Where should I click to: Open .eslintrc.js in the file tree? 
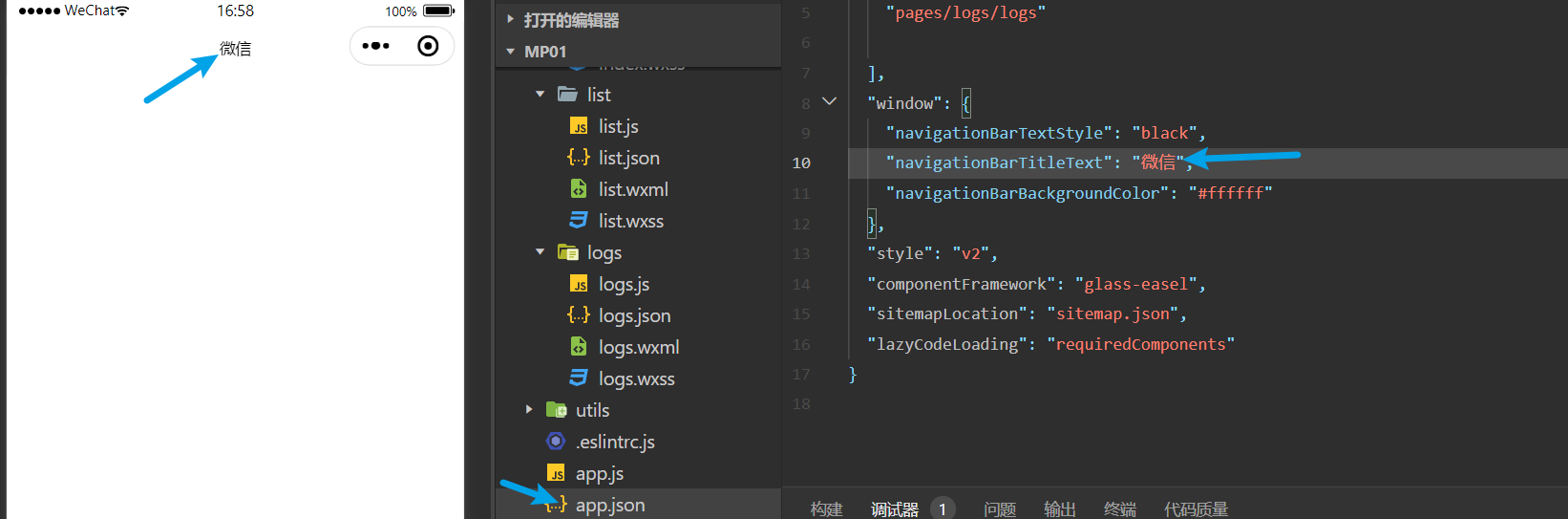pyautogui.click(x=615, y=442)
